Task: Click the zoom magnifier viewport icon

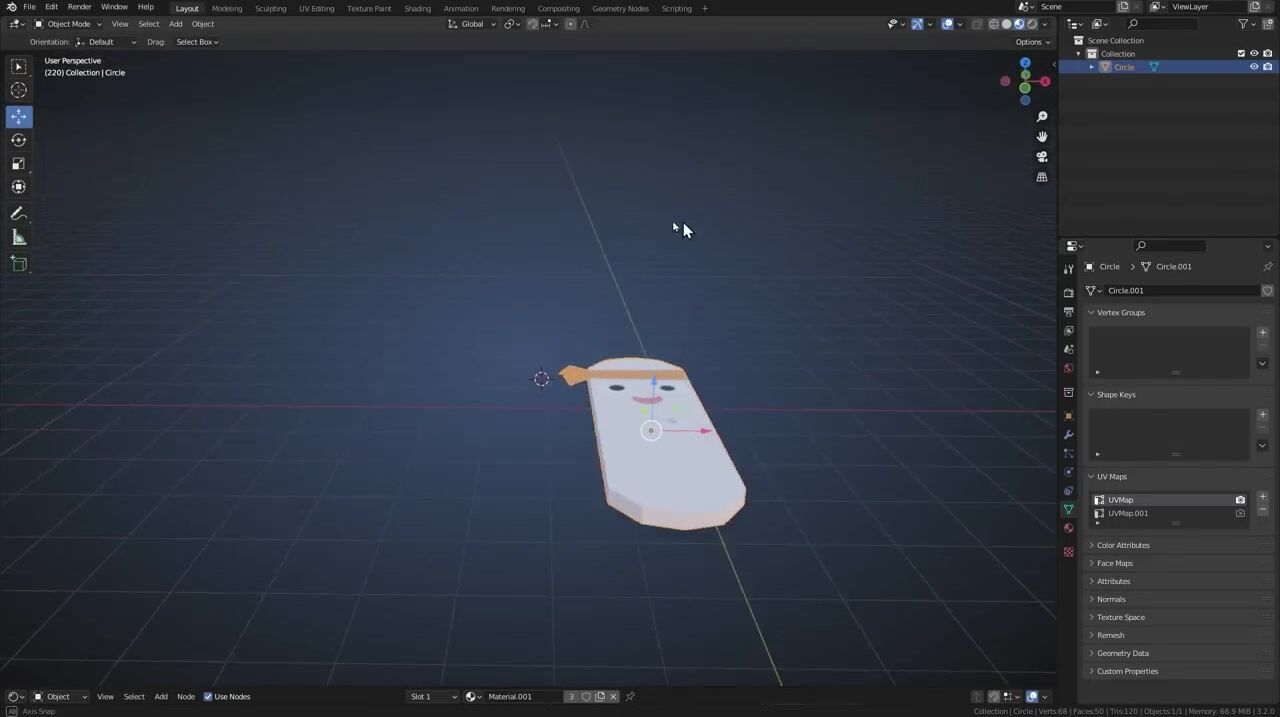Action: point(1041,117)
